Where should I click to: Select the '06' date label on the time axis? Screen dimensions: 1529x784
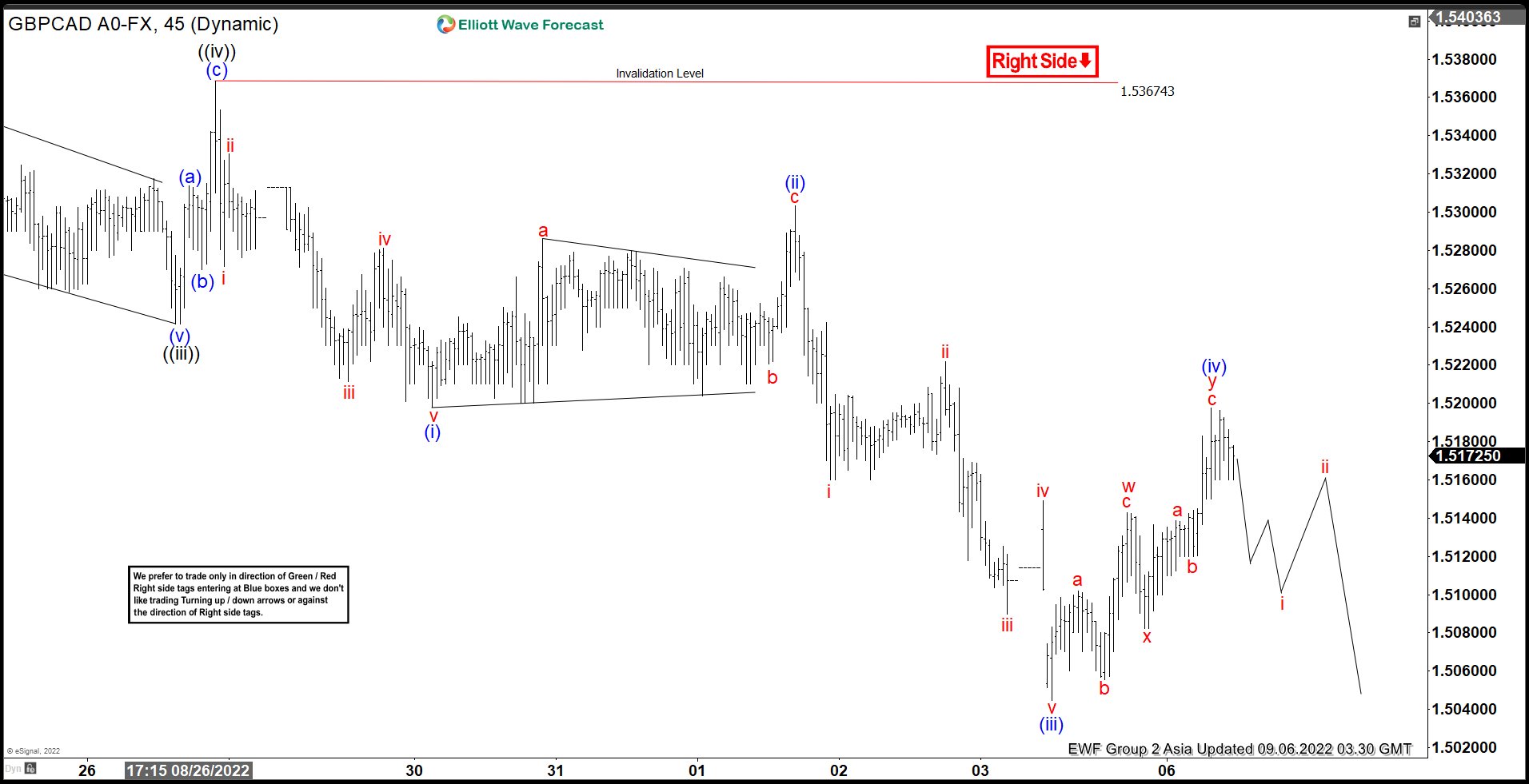coord(1167,771)
